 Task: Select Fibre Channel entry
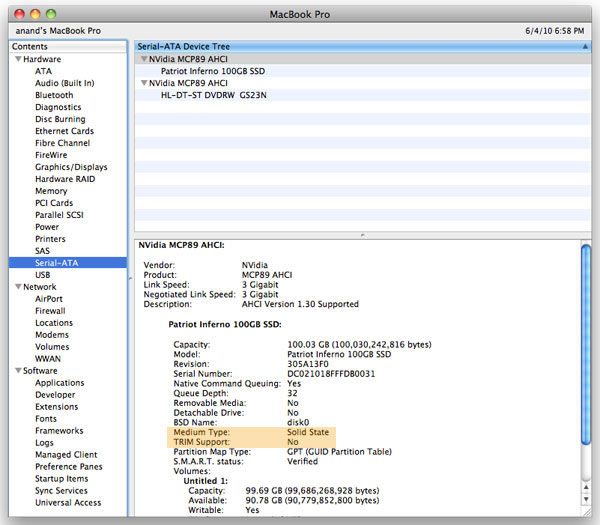click(62, 143)
